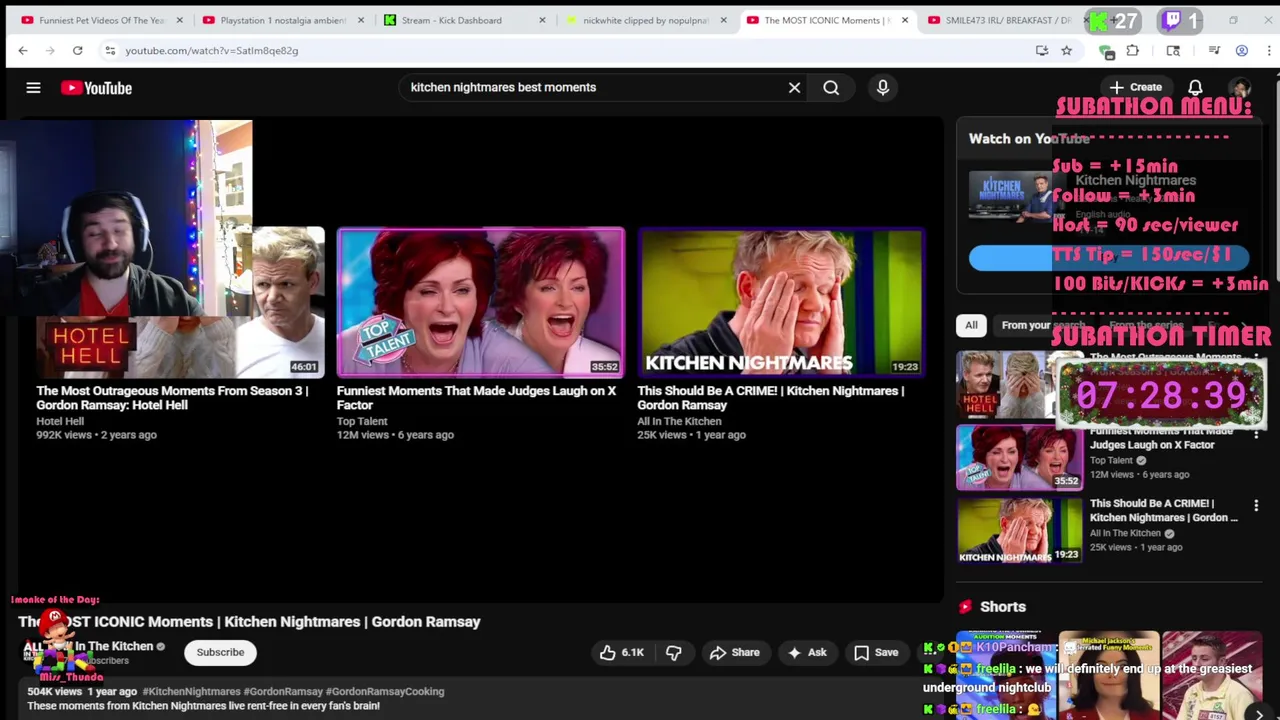Save the video to a playlist
This screenshot has width=1280, height=720.
click(x=876, y=652)
